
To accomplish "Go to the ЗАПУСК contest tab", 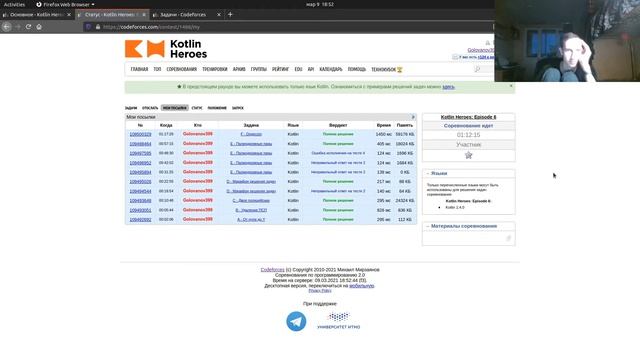I will [238, 108].
